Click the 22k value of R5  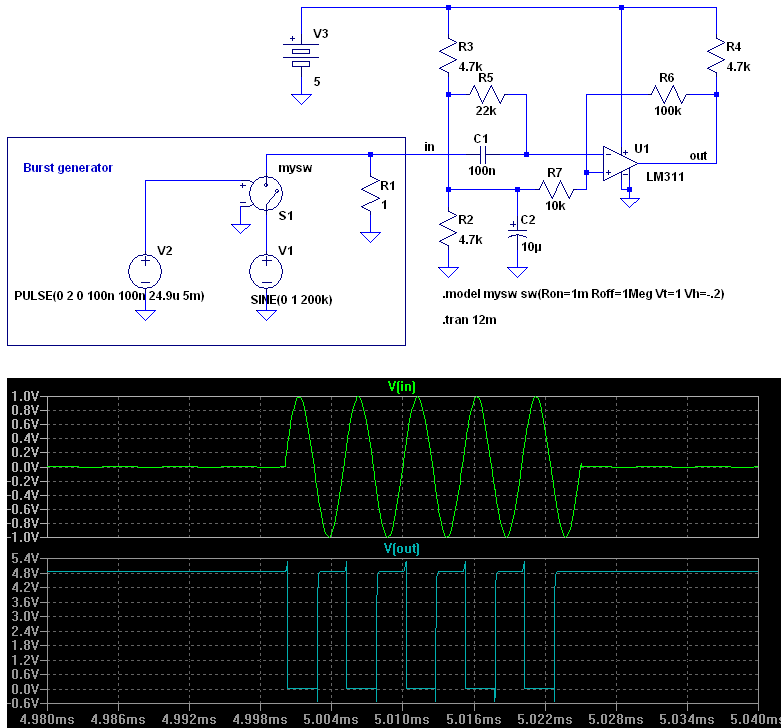click(x=486, y=111)
